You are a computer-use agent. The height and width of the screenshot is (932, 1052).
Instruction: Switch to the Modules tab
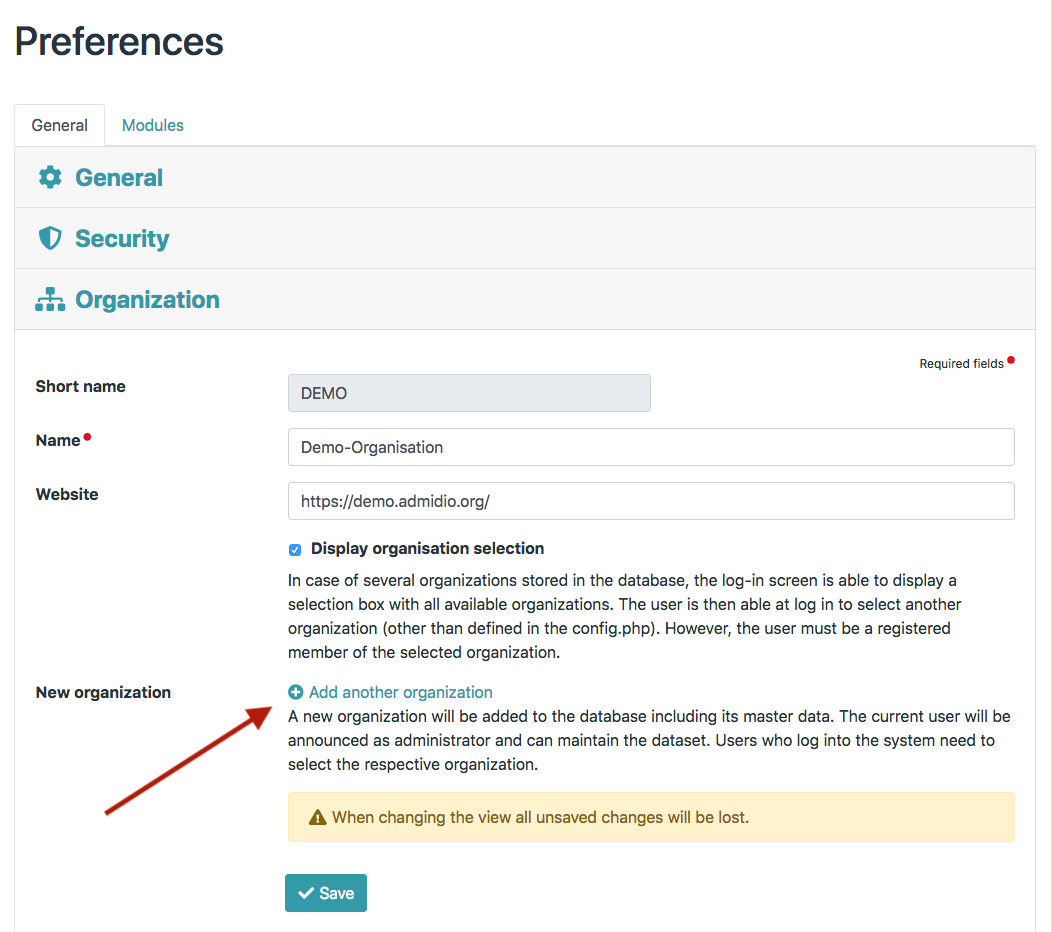(x=153, y=125)
